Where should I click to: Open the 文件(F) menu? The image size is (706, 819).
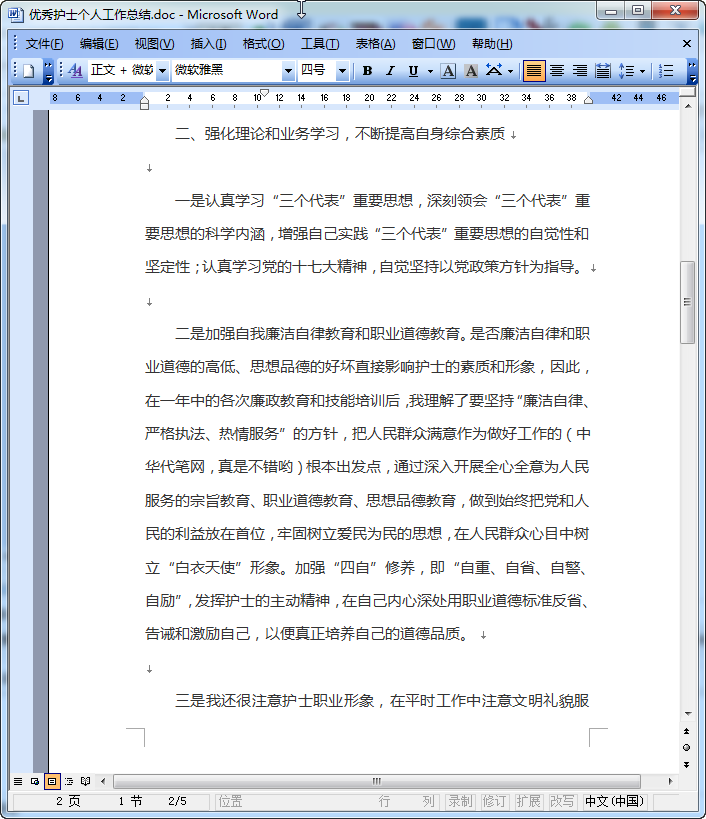pyautogui.click(x=44, y=44)
